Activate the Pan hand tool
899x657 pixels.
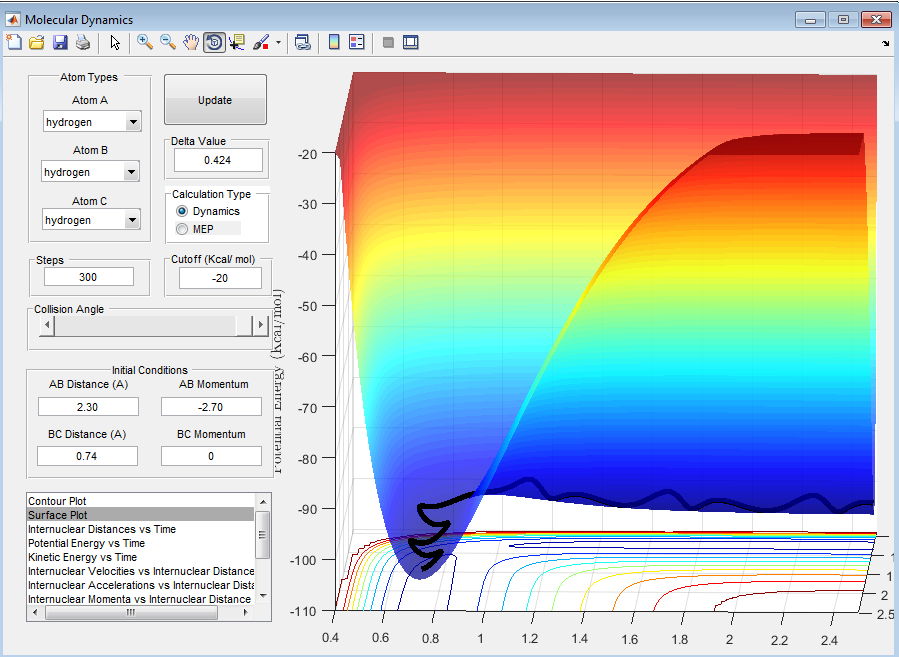[x=191, y=42]
